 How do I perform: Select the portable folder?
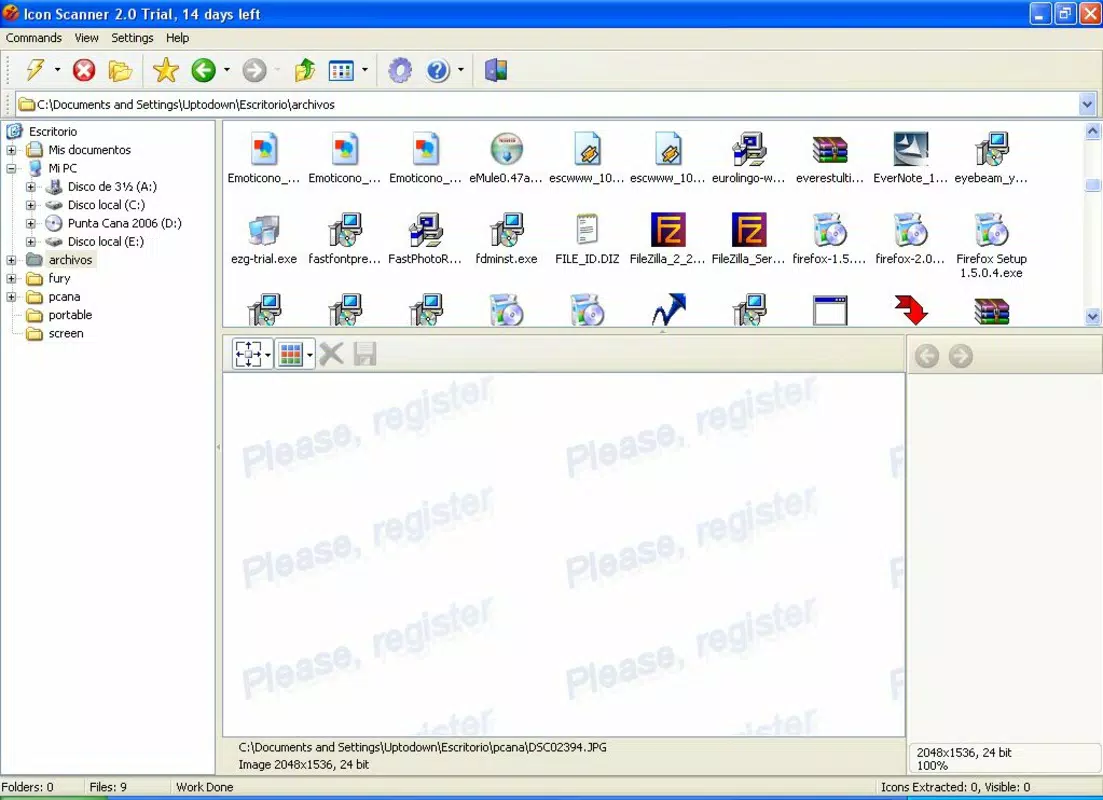pyautogui.click(x=70, y=315)
